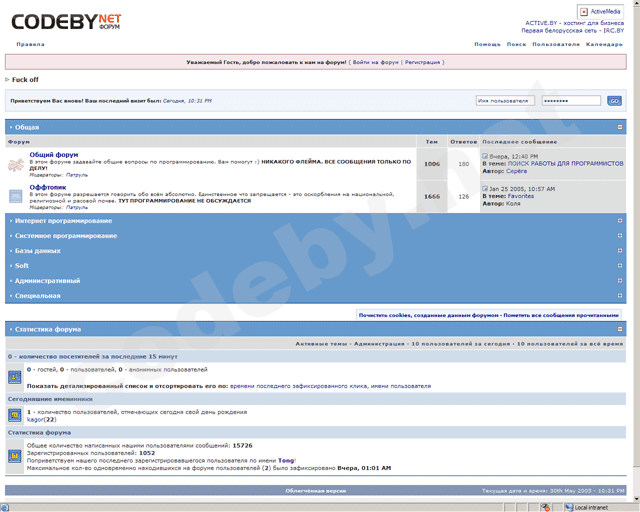
Task: Click the vertical scrollbar track
Action: click(x=636, y=480)
